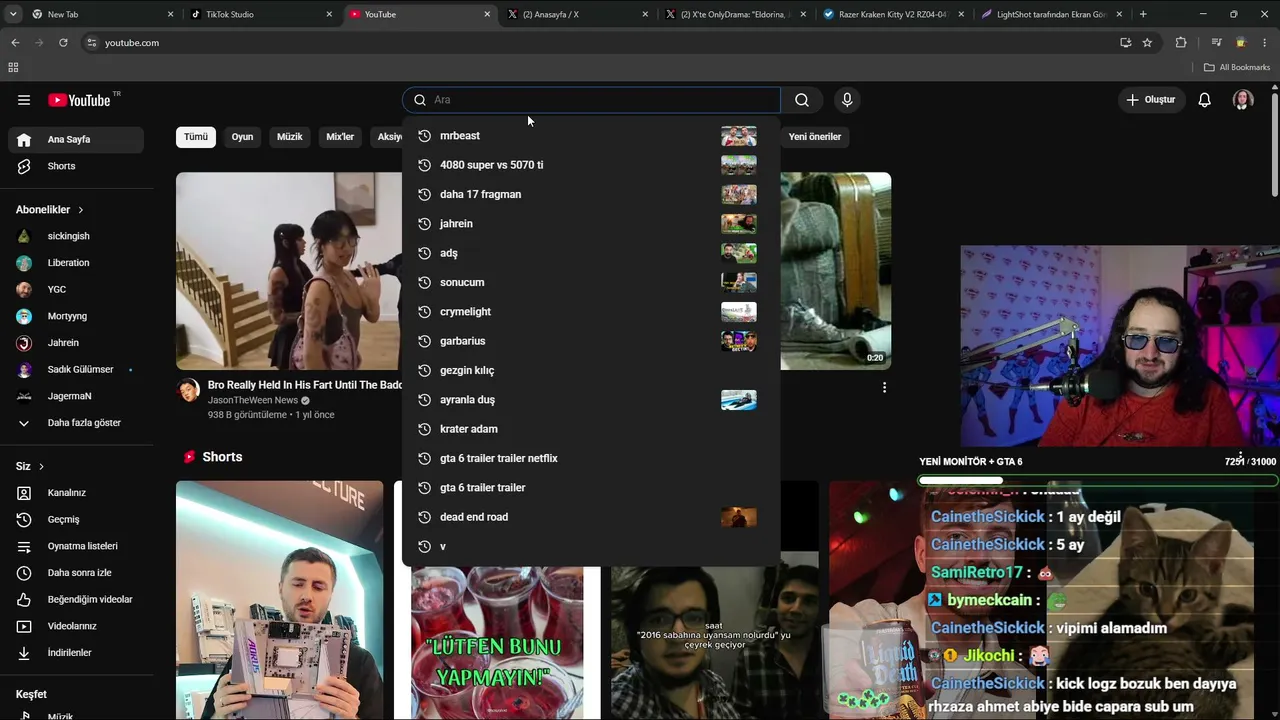Open a new browser tab with plus
The height and width of the screenshot is (720, 1280).
(1143, 14)
